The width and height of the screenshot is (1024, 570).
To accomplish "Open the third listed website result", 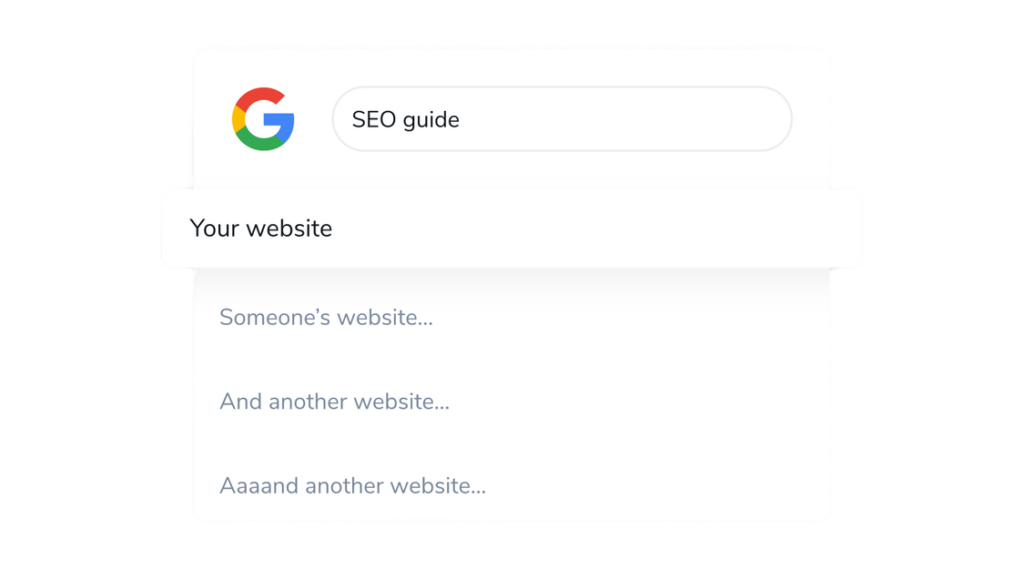I will pyautogui.click(x=334, y=402).
